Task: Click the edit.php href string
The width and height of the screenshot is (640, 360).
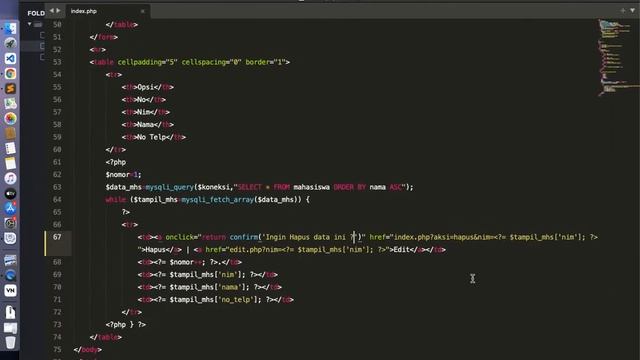Action: pos(307,249)
